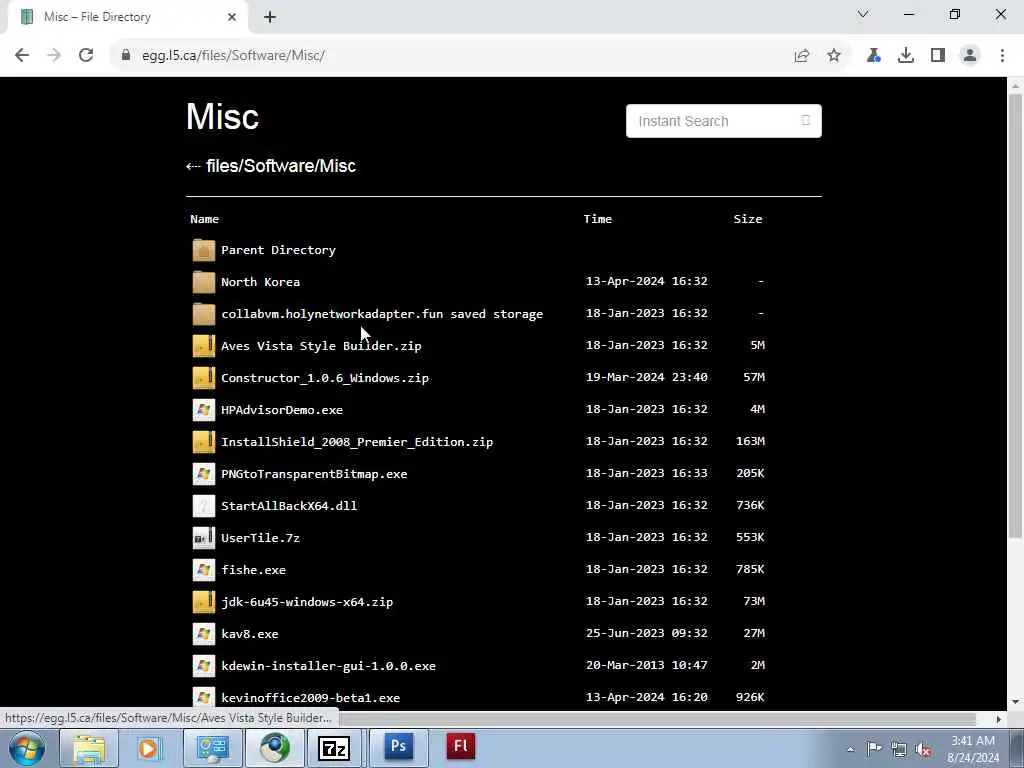
Task: Download StartAllBackX64.dll
Action: (x=289, y=506)
